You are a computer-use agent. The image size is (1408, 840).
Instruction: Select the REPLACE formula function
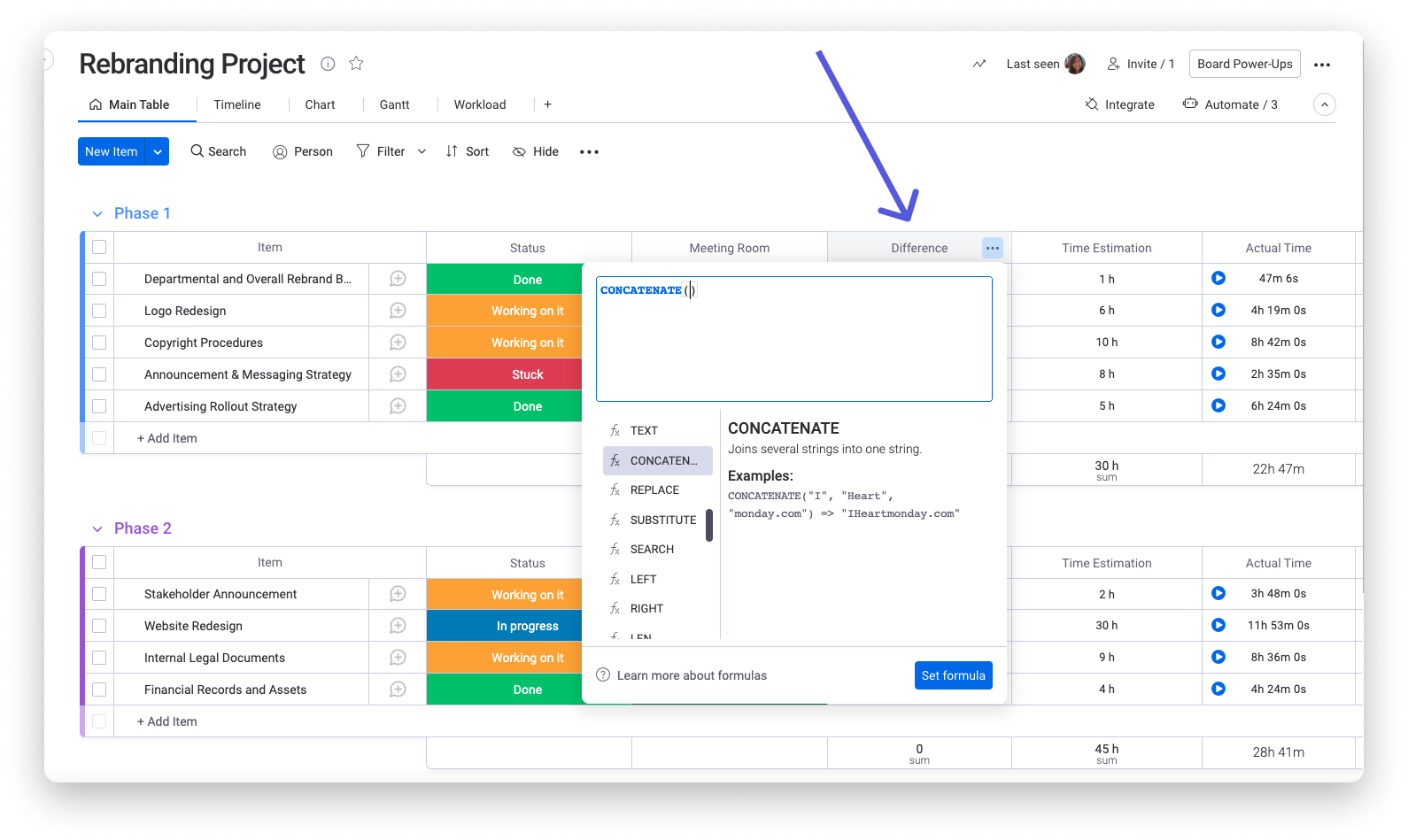[658, 490]
